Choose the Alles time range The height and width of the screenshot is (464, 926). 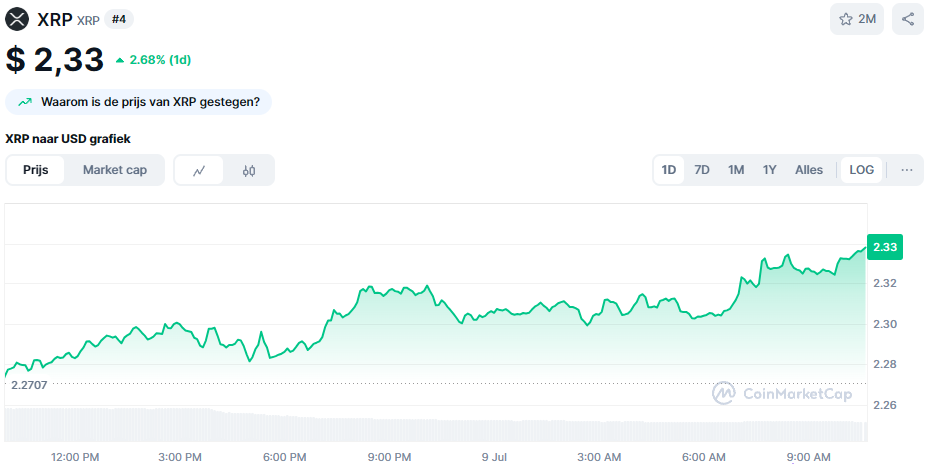click(808, 170)
